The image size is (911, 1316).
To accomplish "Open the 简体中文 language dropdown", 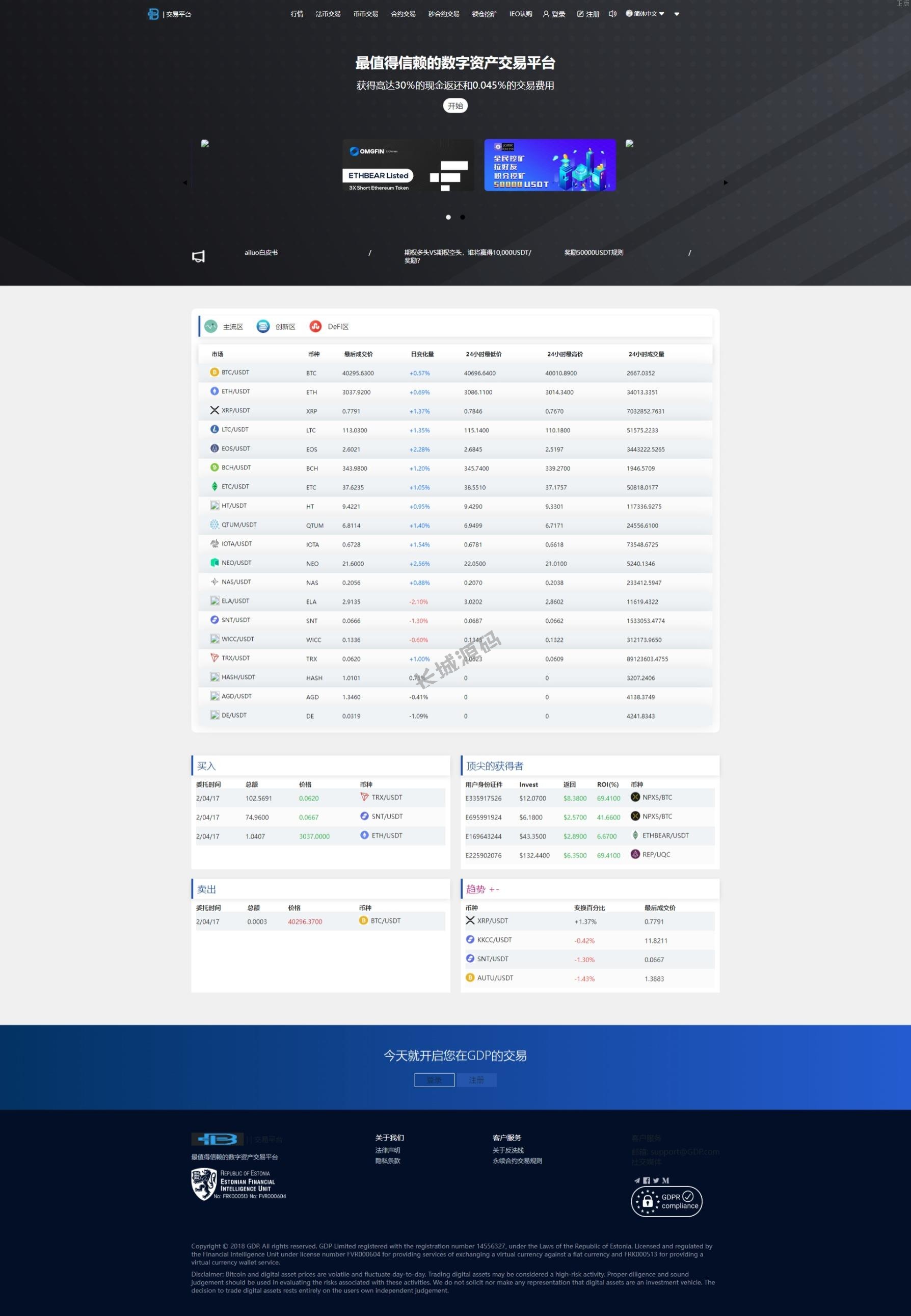I will click(x=649, y=14).
